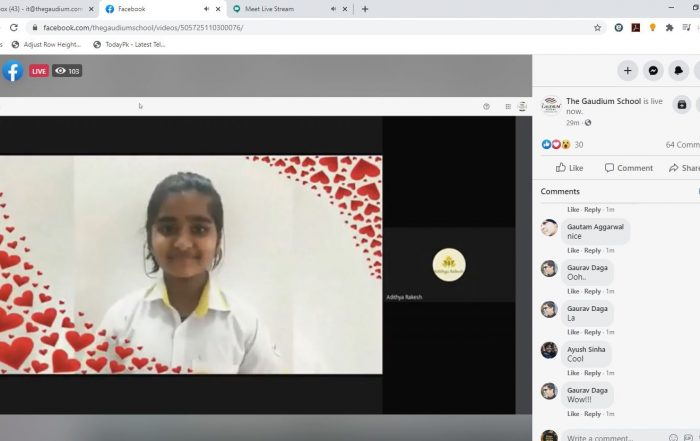Like Gautam Aggarwal's "nice" comment
700x441 pixels.
(573, 250)
